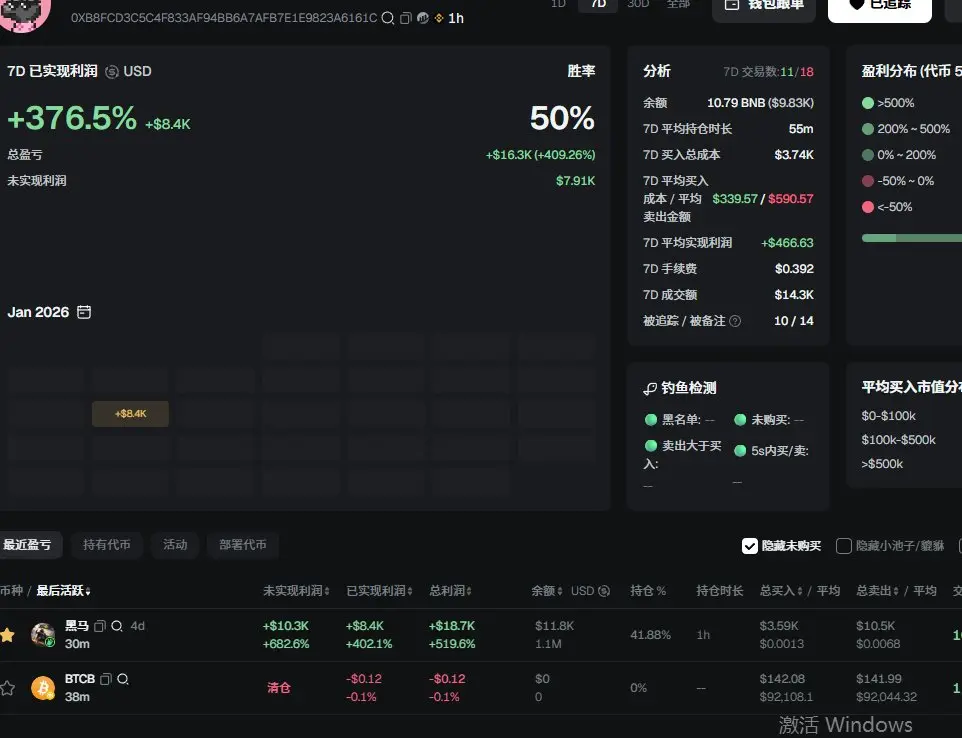Switch to 30D time range
Screen dimensions: 962x738
[638, 4]
